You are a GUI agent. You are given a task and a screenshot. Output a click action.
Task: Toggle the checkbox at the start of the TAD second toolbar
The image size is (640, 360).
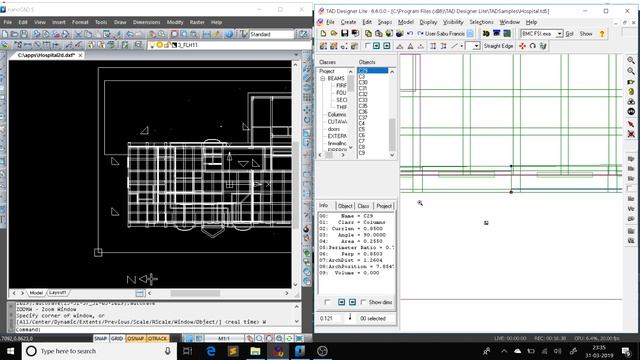367,46
